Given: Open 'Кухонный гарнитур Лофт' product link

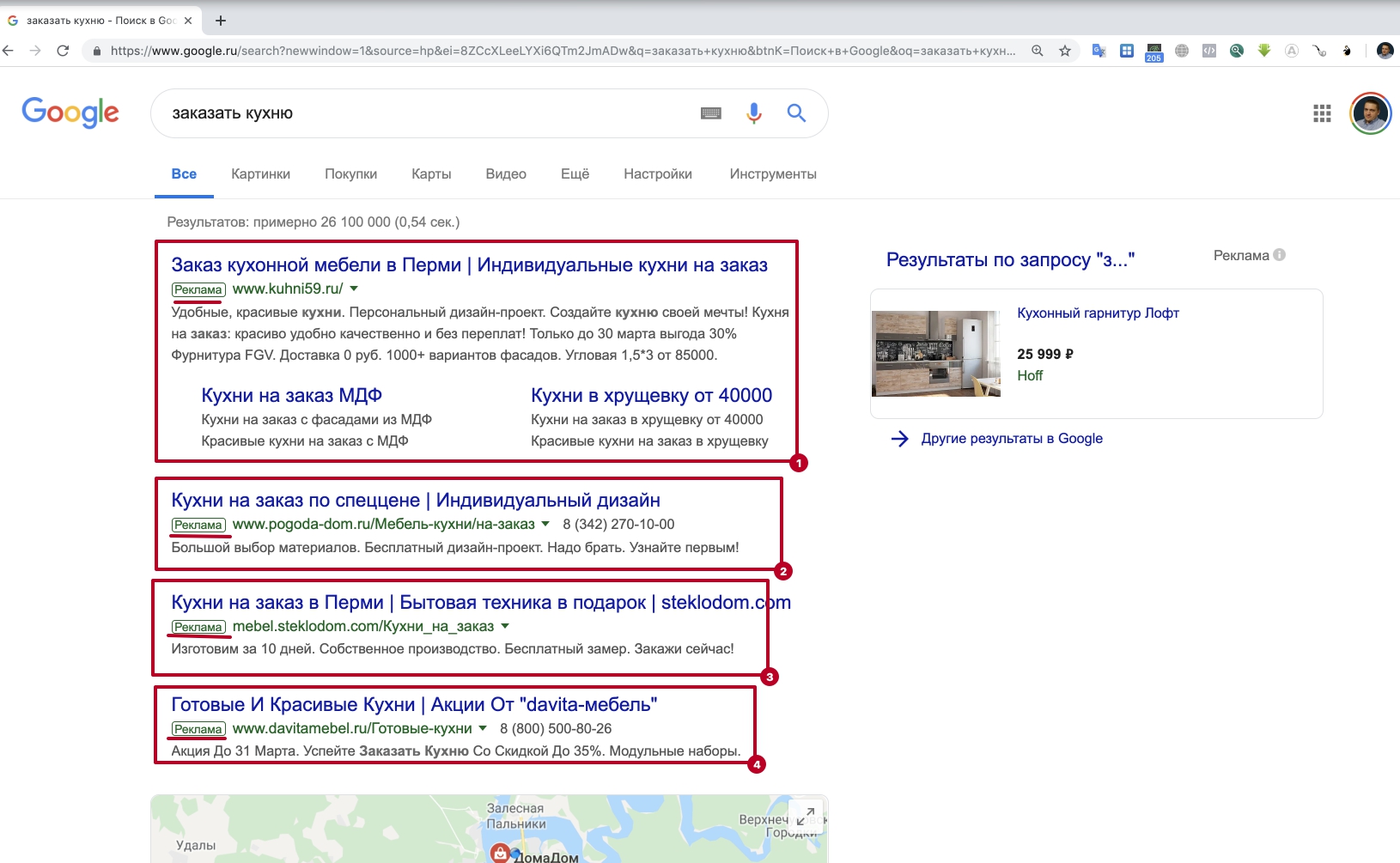Looking at the screenshot, I should pos(1098,313).
